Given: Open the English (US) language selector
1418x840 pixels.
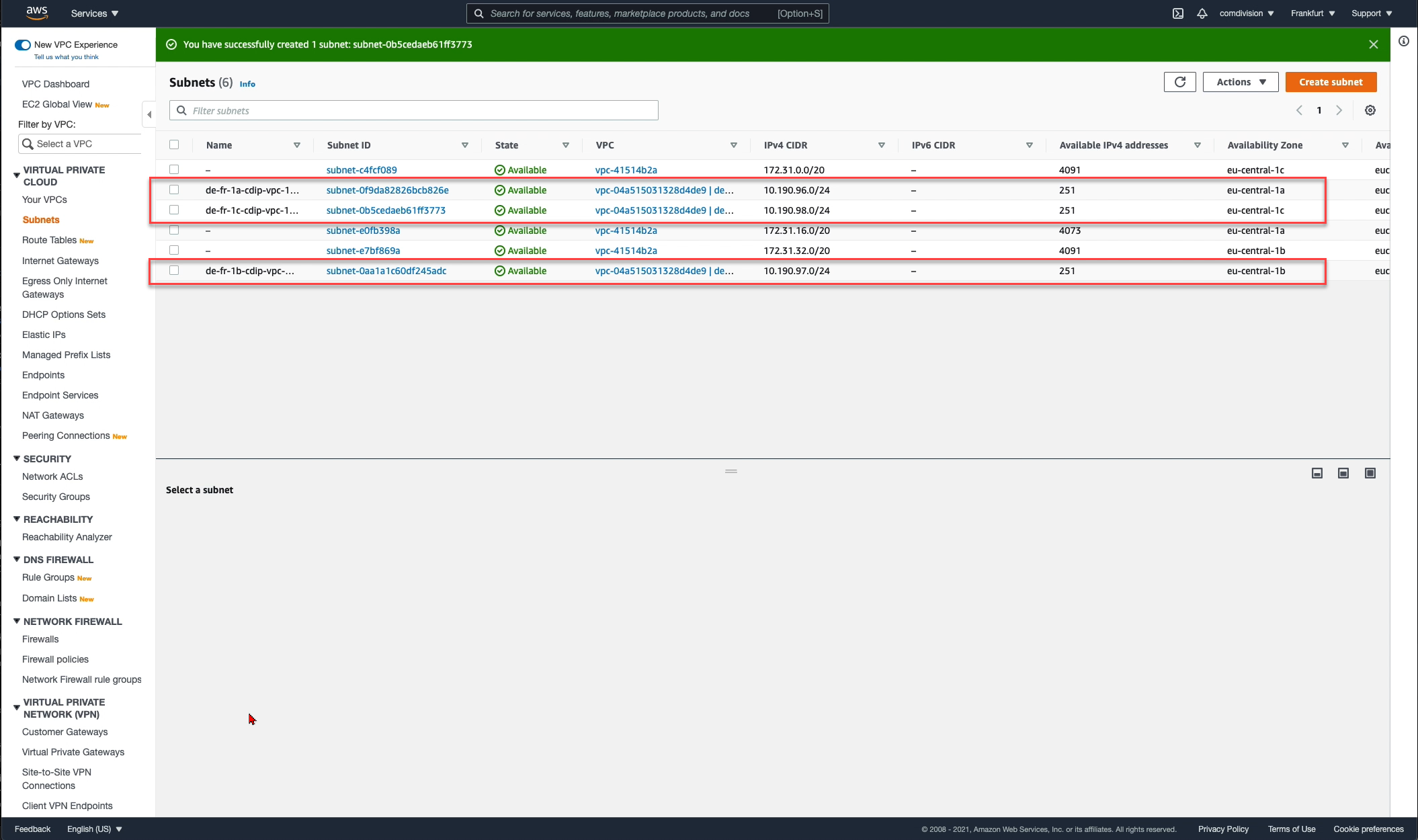Looking at the screenshot, I should [x=95, y=829].
